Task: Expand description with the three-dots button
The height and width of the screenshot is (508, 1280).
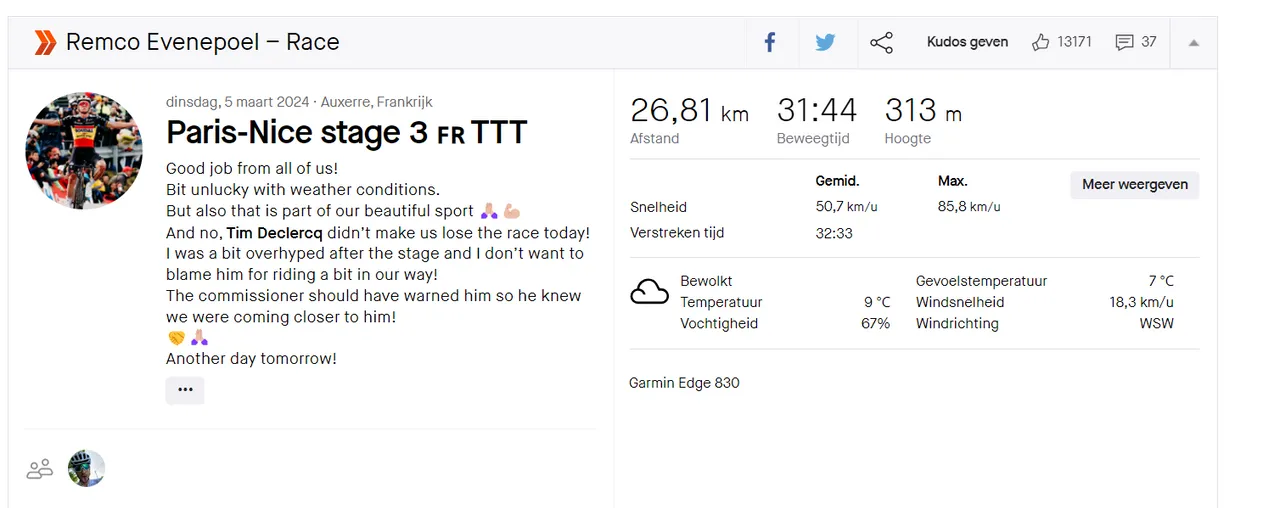Action: tap(185, 390)
